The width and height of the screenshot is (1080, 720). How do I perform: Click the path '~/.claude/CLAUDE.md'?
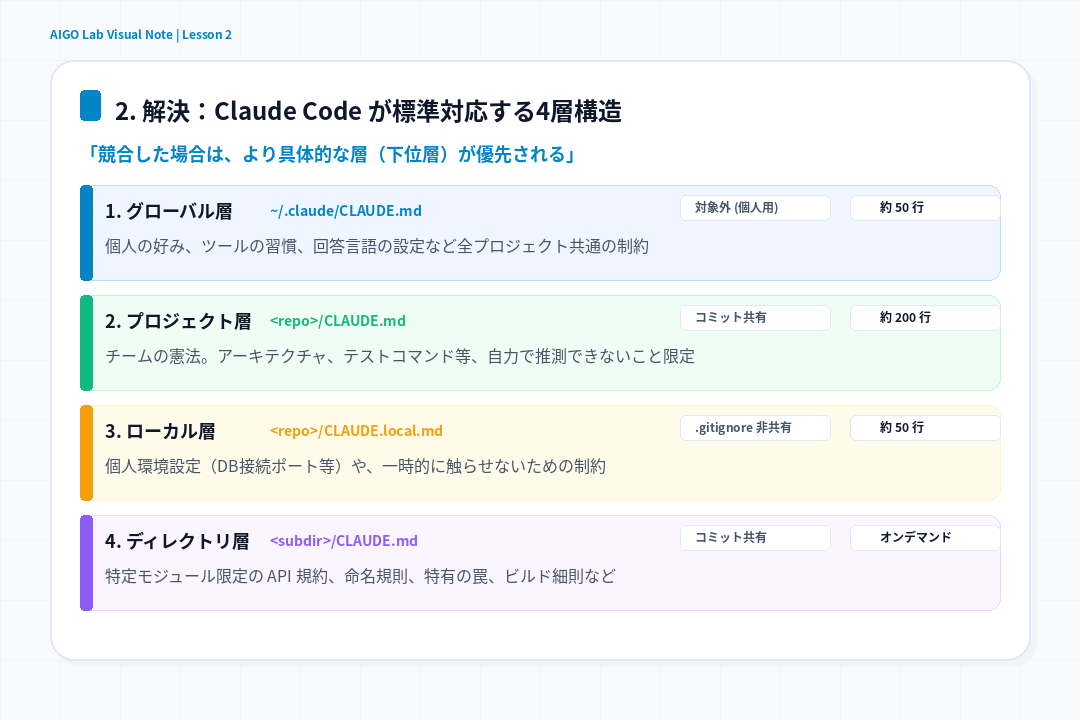(346, 211)
